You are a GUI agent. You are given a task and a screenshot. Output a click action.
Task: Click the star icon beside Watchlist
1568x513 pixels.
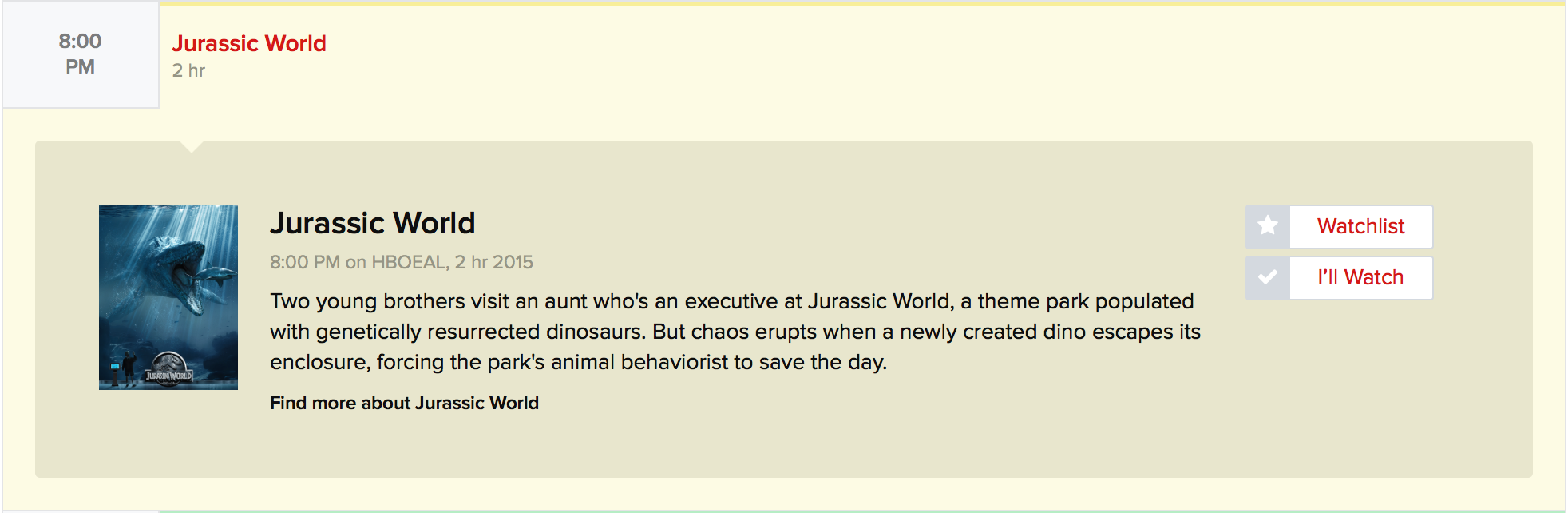pyautogui.click(x=1268, y=226)
